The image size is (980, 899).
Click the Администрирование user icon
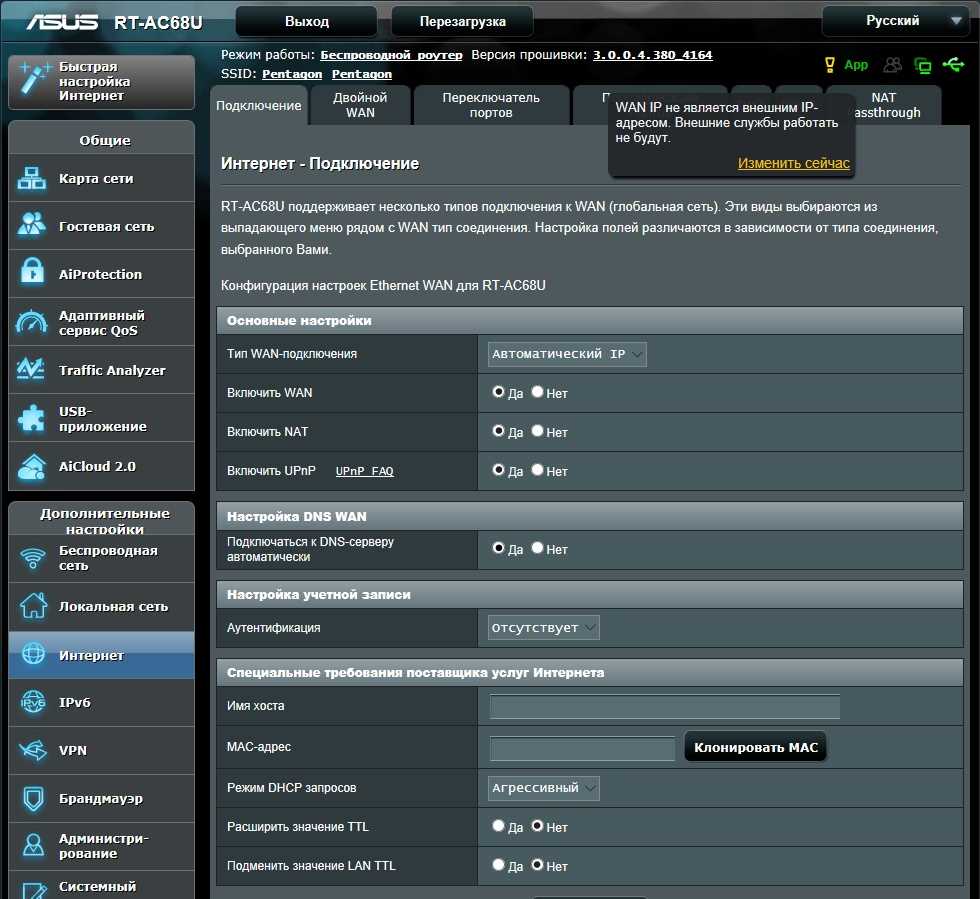click(x=33, y=845)
